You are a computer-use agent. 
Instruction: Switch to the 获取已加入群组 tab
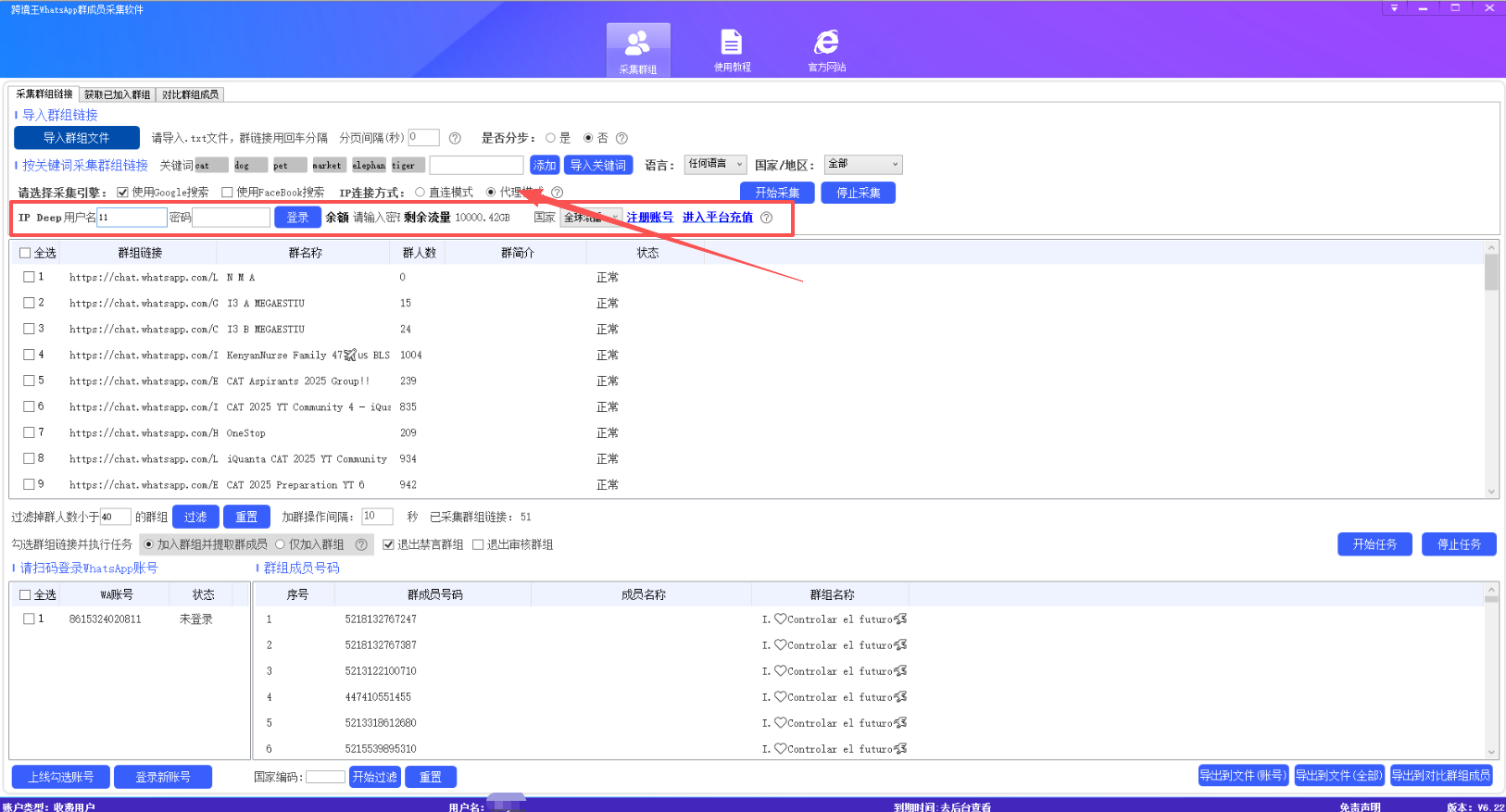[x=117, y=94]
